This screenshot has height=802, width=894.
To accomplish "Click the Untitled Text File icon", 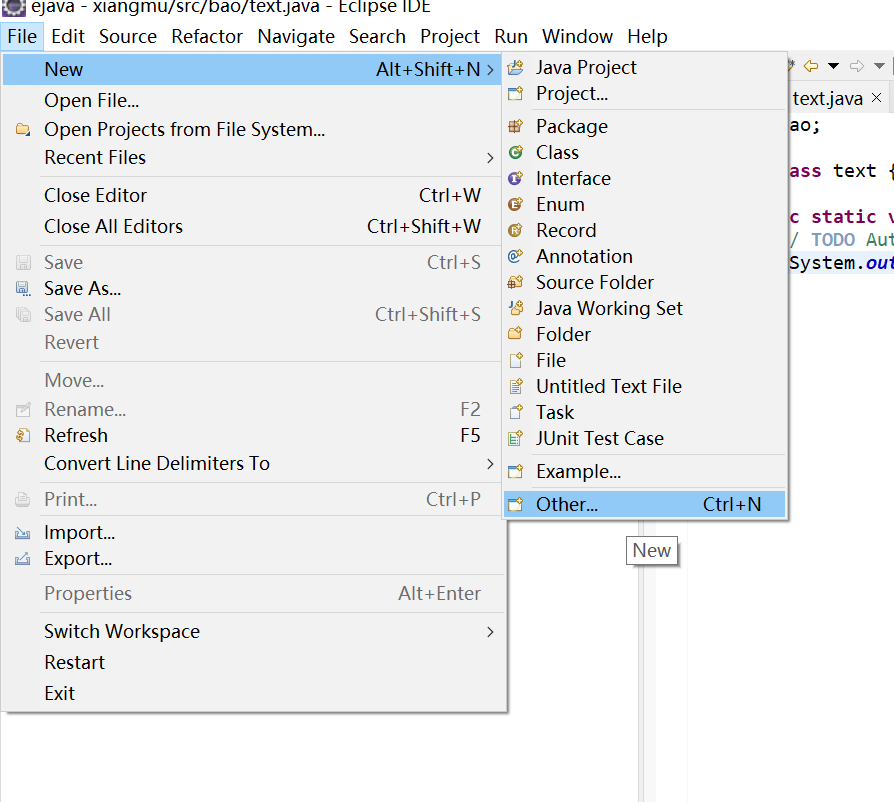I will [515, 386].
